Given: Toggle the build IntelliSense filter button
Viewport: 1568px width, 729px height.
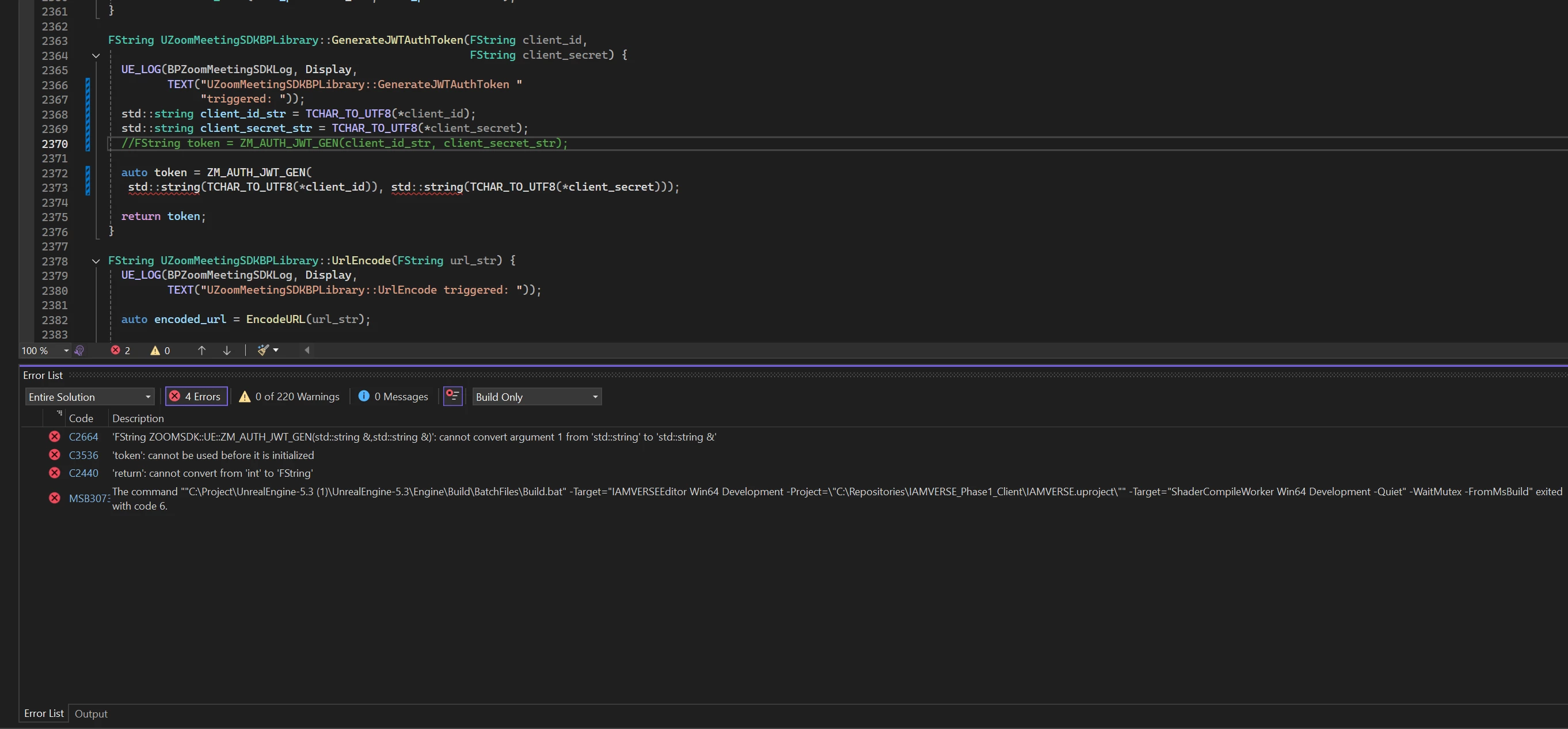Looking at the screenshot, I should 452,397.
